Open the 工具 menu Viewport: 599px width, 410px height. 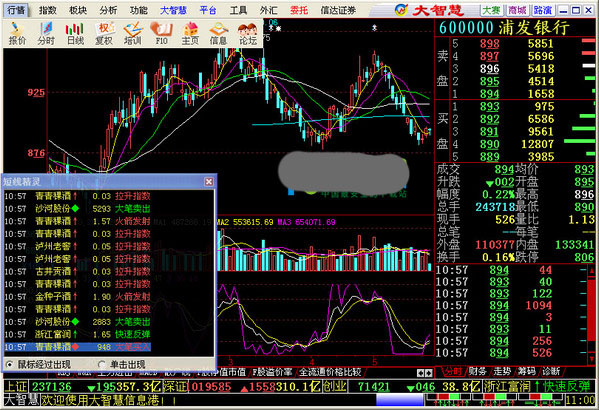tap(238, 10)
